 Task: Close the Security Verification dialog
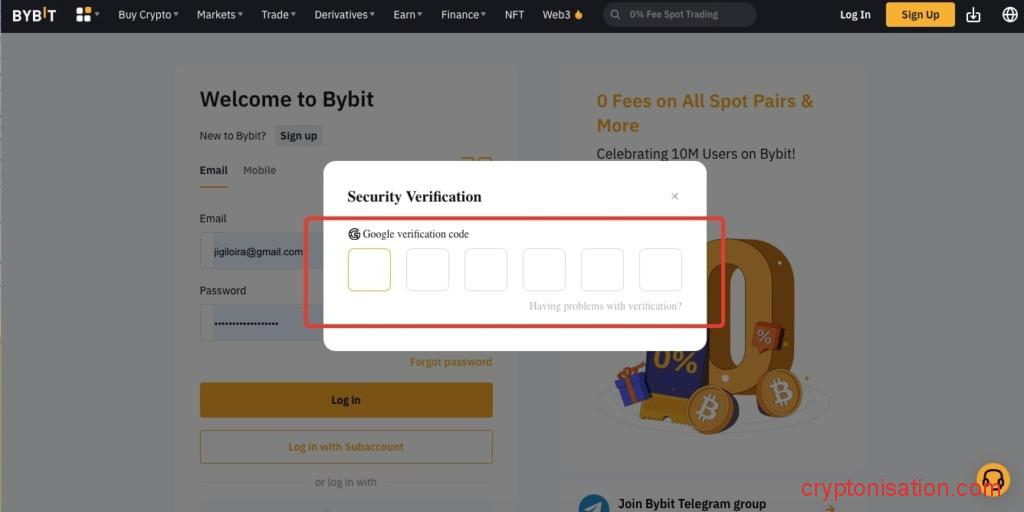click(x=675, y=197)
